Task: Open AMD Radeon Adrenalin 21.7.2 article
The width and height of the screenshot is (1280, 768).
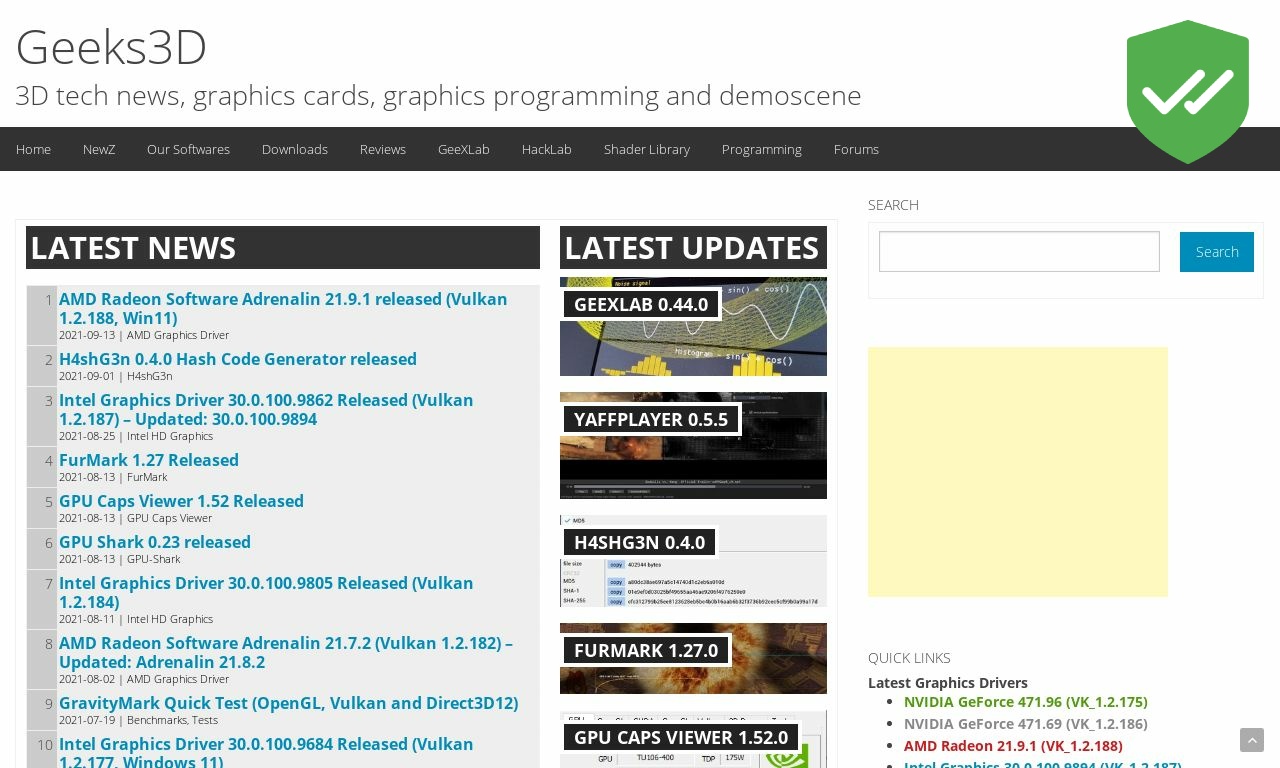Action: (286, 652)
